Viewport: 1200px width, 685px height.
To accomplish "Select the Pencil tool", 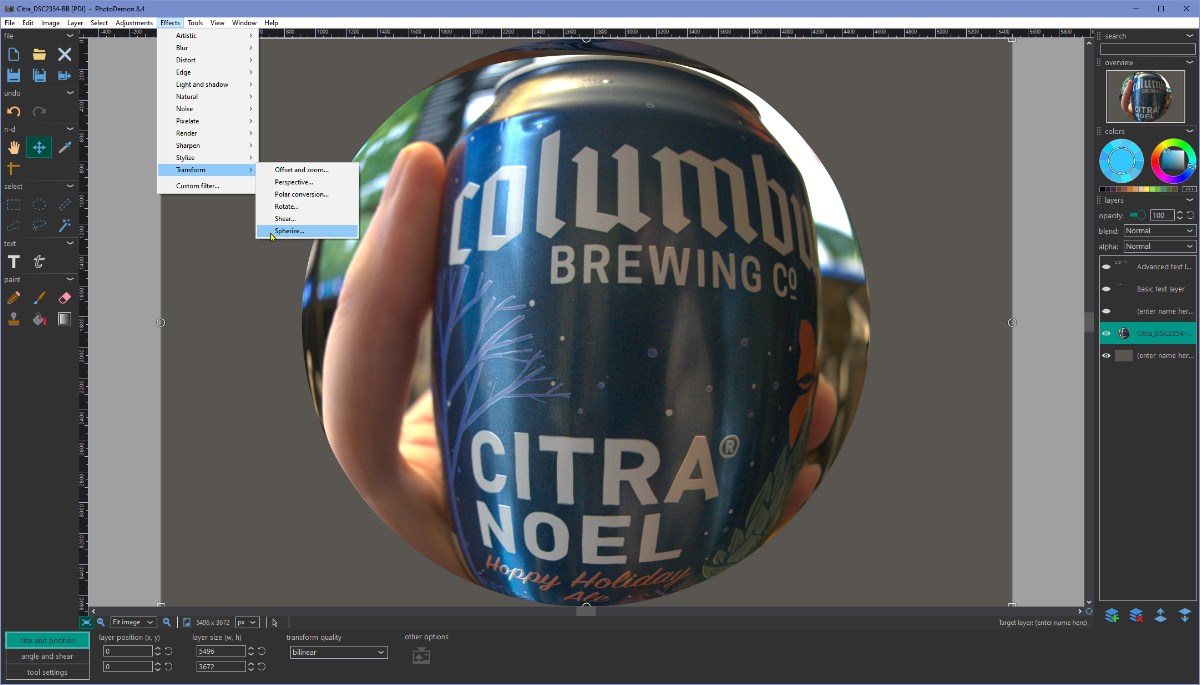I will pyautogui.click(x=14, y=298).
